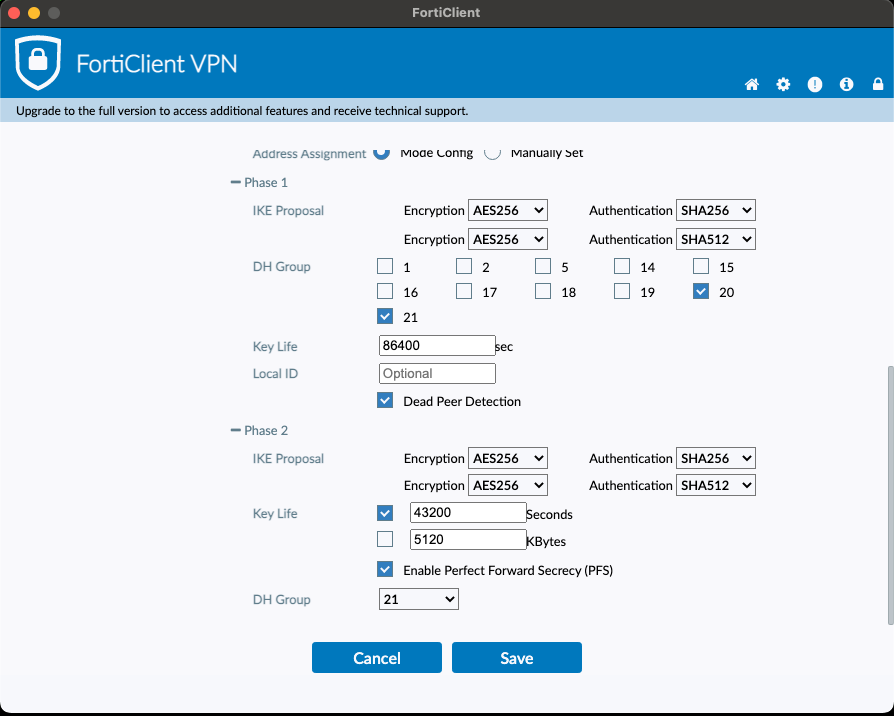894x716 pixels.
Task: Disable Dead Peer Detection checkbox
Action: click(x=385, y=400)
